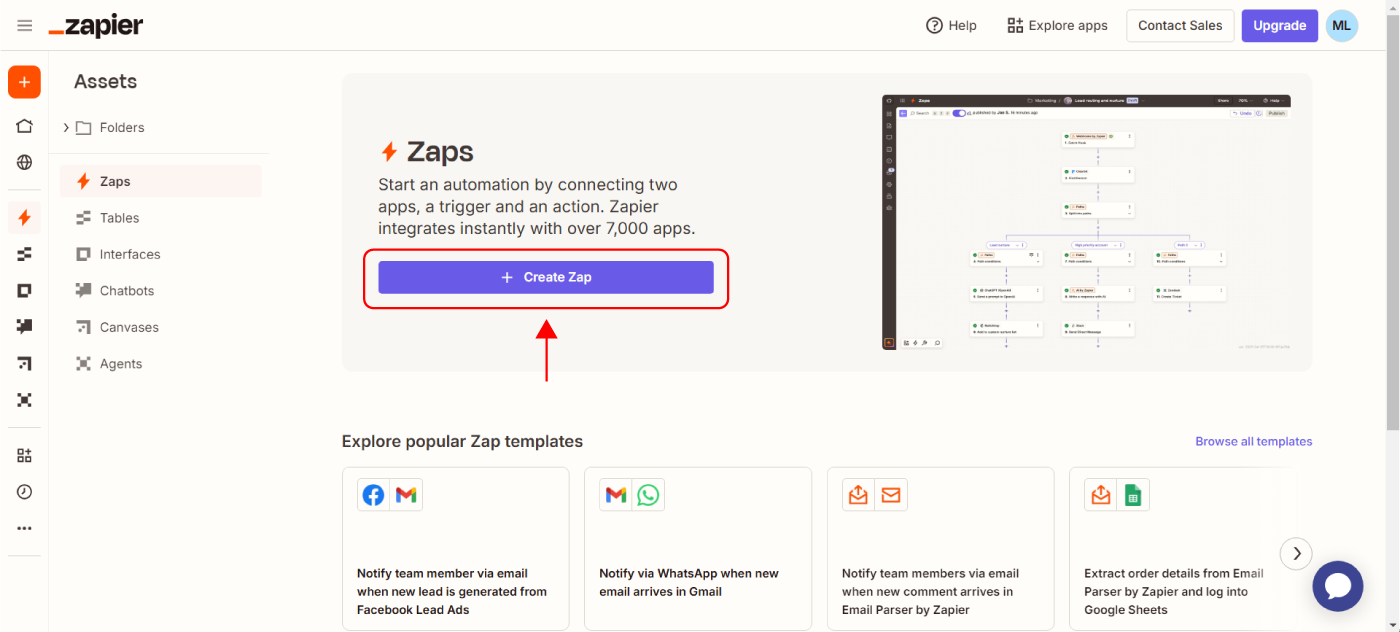Expand the Folders tree chevron
Screen dimensions: 1400x632
[x=66, y=127]
